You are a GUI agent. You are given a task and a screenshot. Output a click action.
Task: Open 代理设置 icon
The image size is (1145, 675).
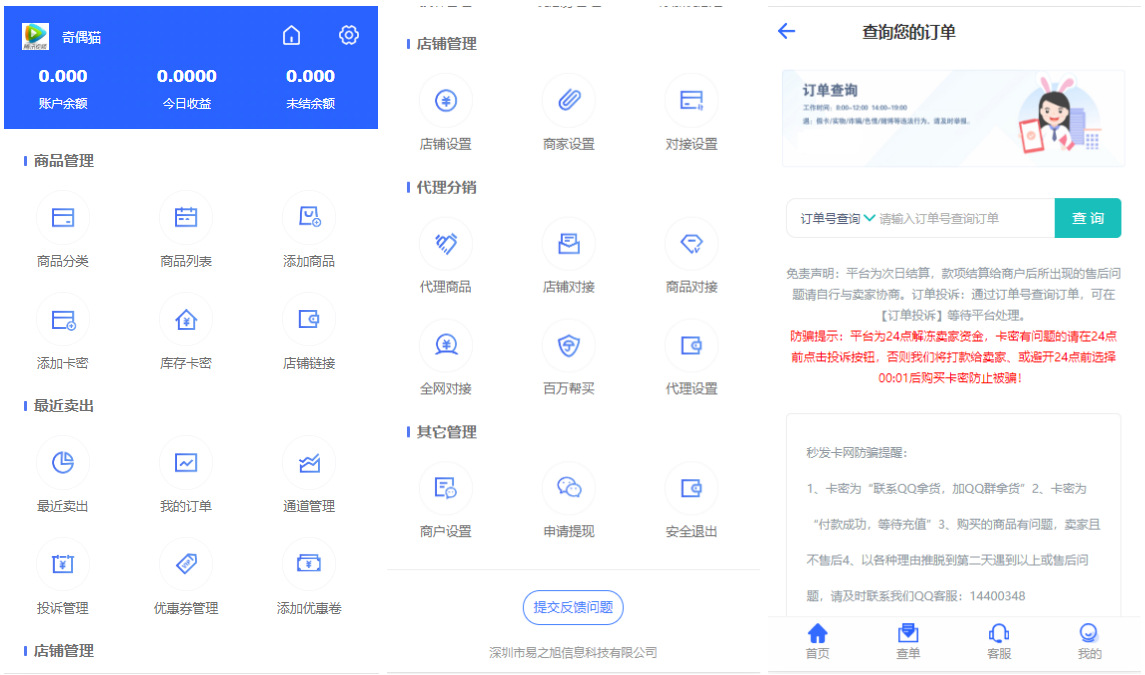click(x=692, y=345)
